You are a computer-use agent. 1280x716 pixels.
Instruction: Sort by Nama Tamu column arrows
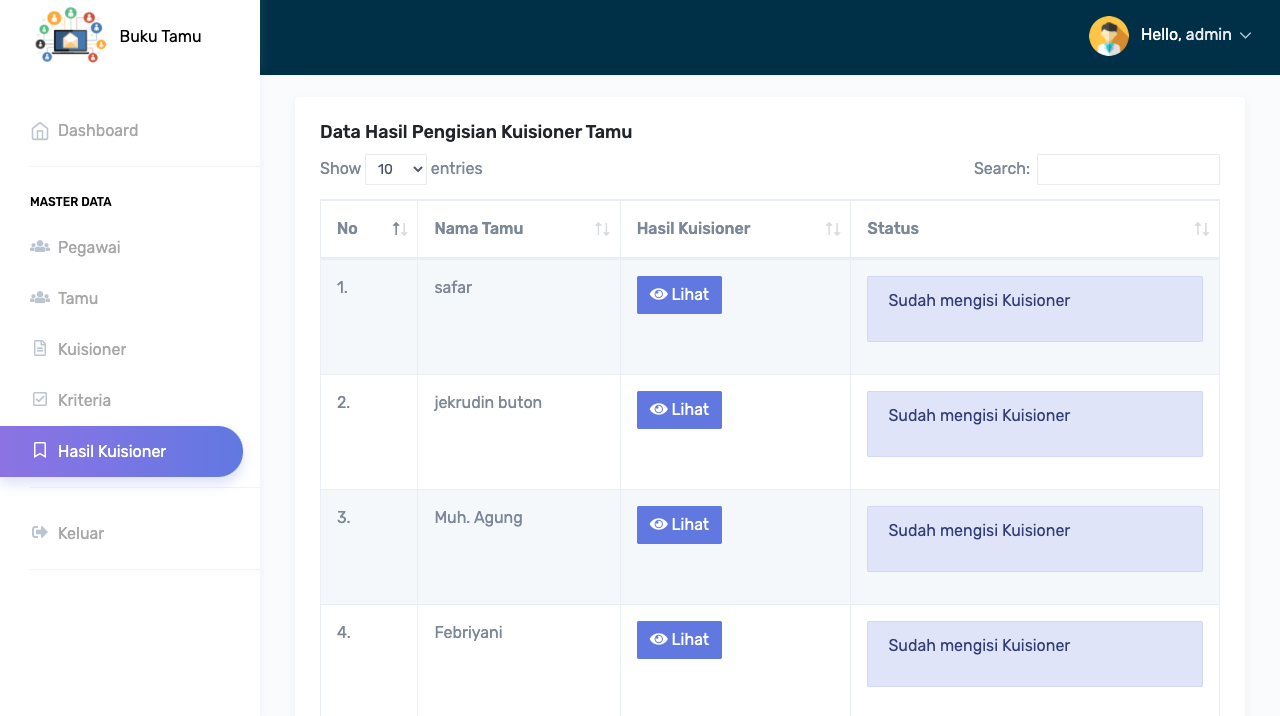click(602, 229)
